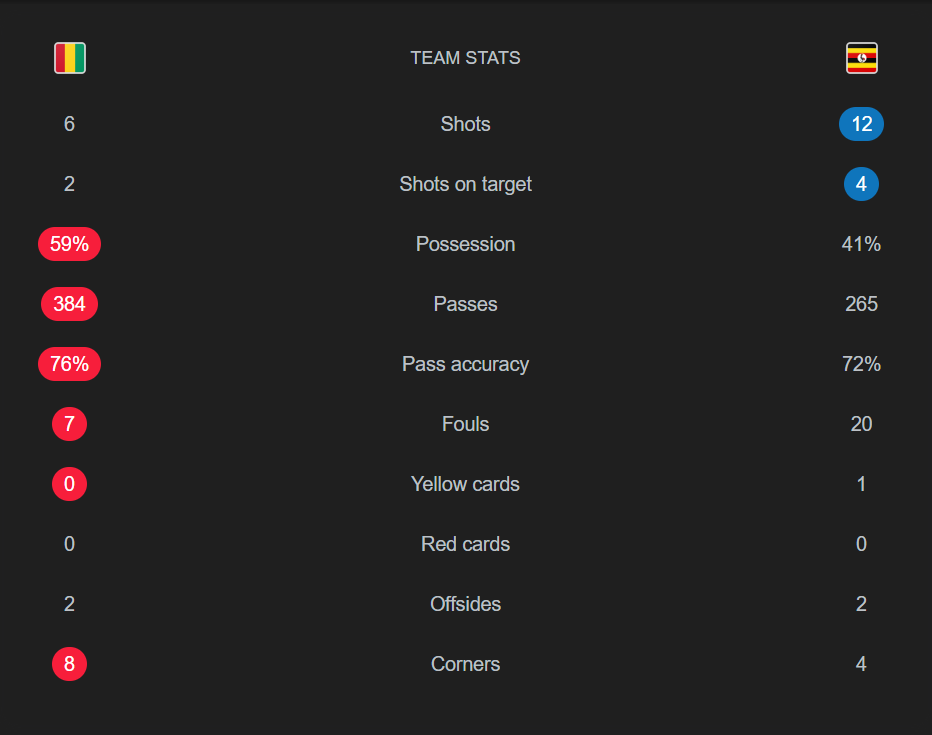Click the red 8 corners badge
This screenshot has height=735, width=932.
click(70, 664)
